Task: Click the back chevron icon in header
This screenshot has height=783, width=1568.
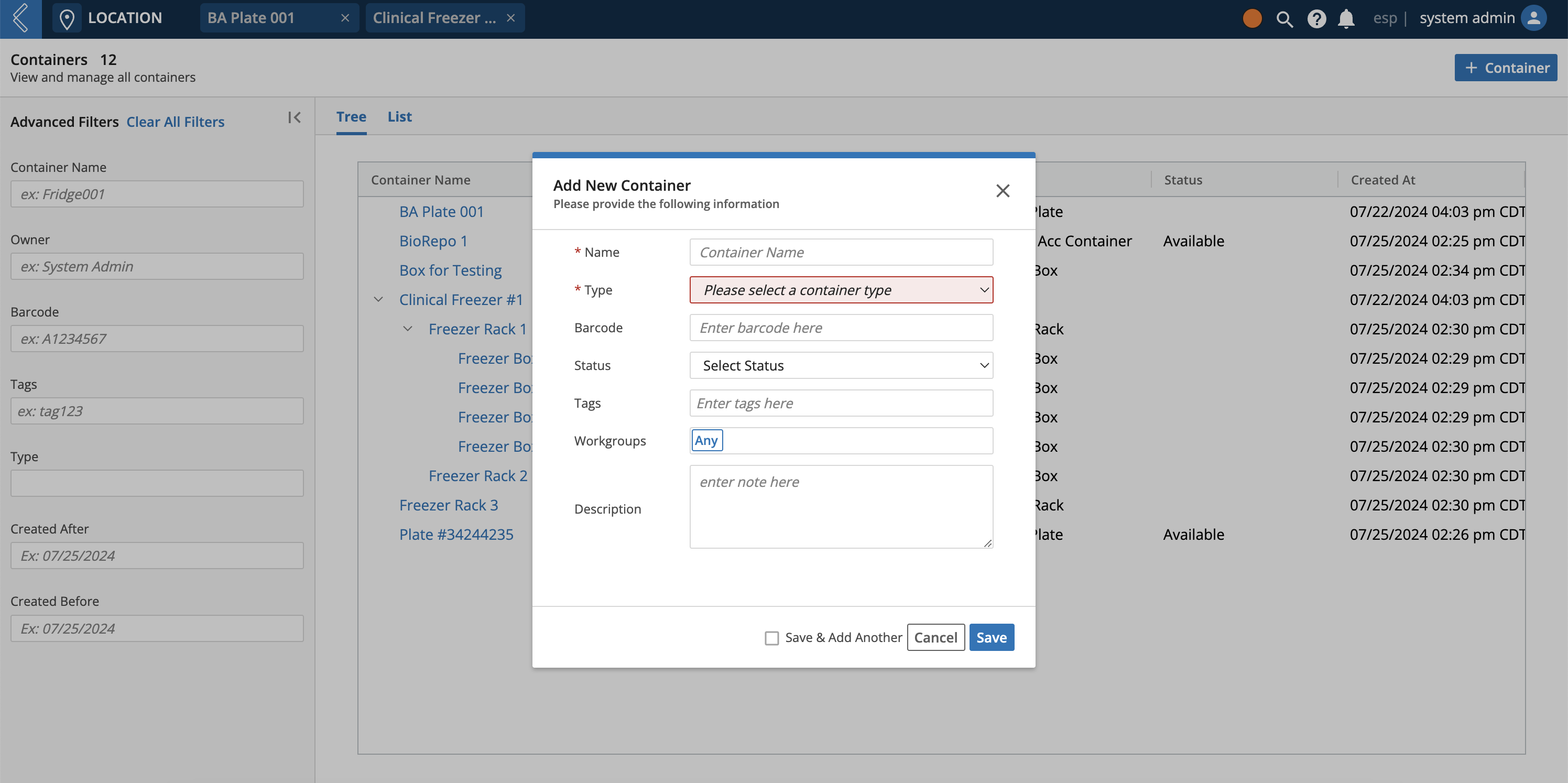Action: tap(20, 18)
